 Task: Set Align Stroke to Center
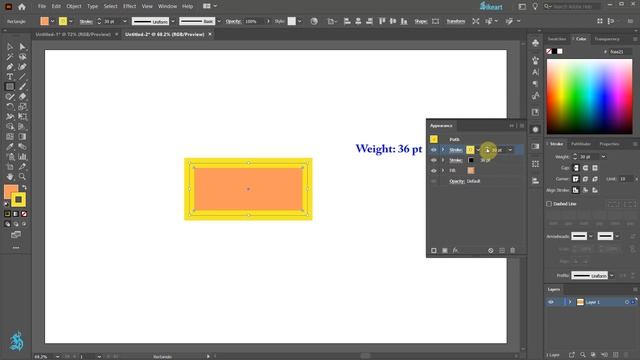click(x=576, y=190)
